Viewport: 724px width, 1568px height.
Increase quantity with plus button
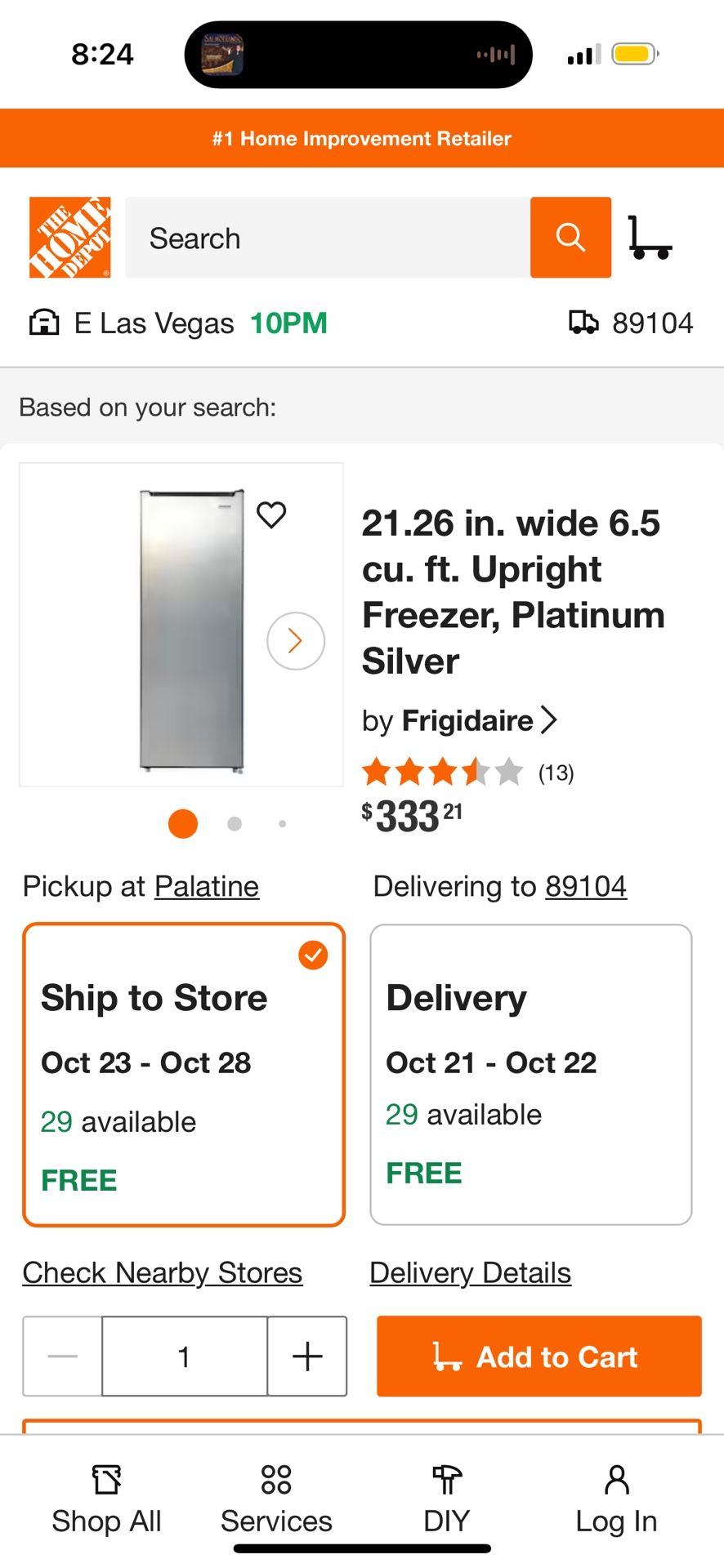[307, 1356]
